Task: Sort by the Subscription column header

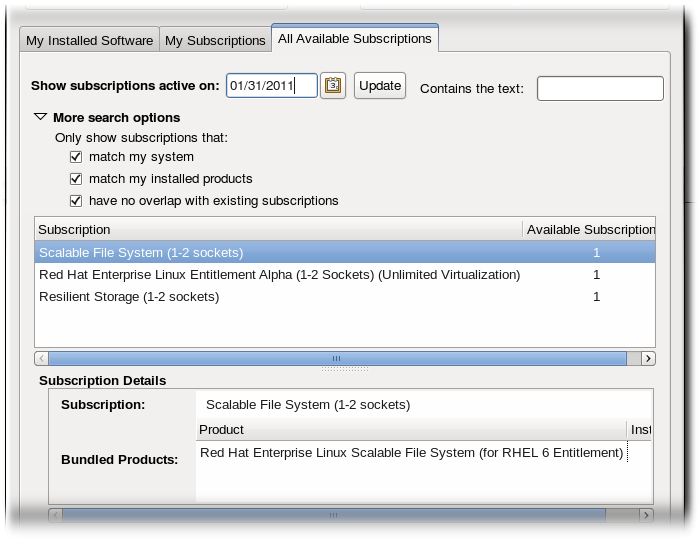Action: tap(278, 229)
